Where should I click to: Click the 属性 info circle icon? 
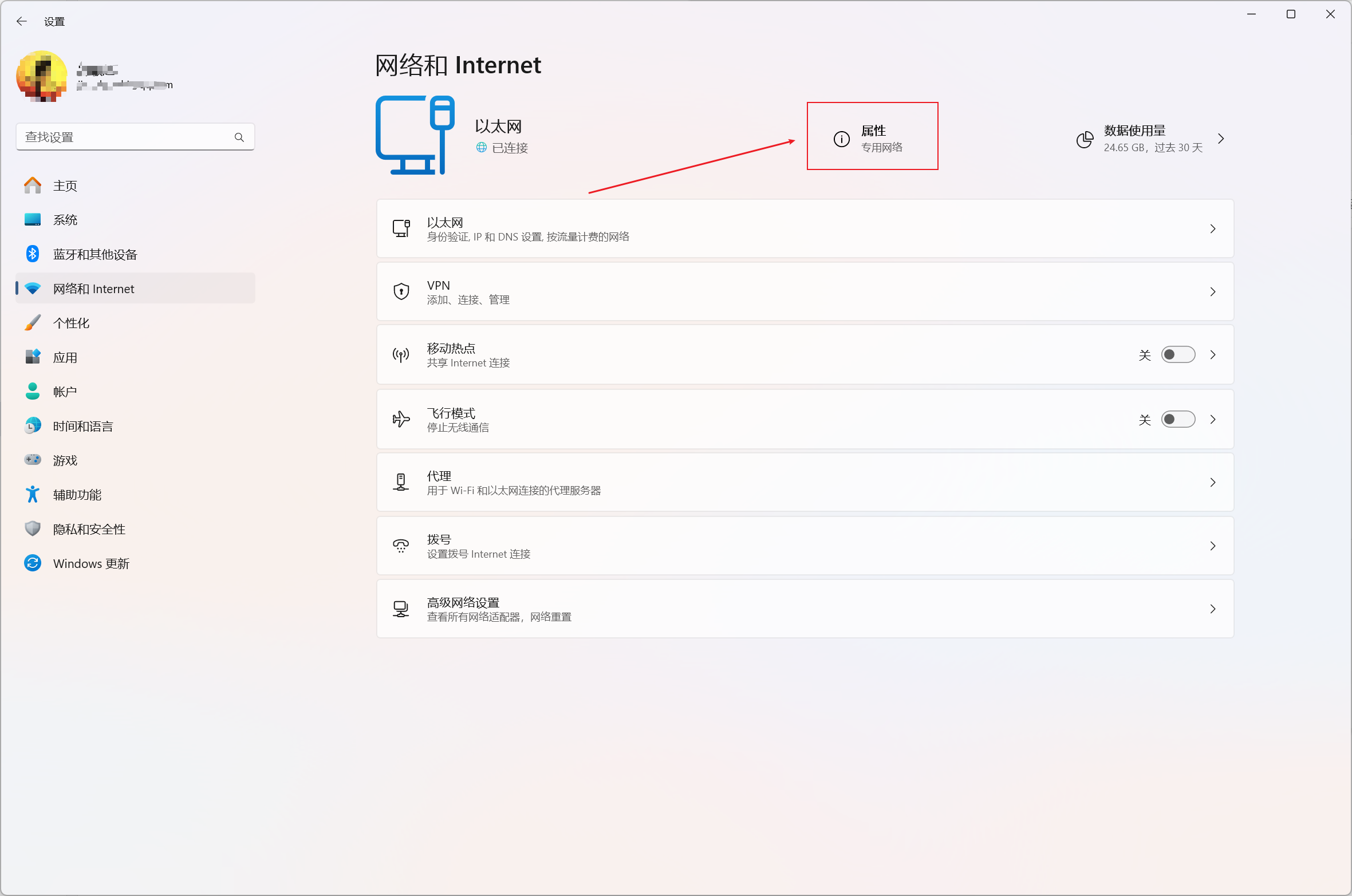click(842, 139)
